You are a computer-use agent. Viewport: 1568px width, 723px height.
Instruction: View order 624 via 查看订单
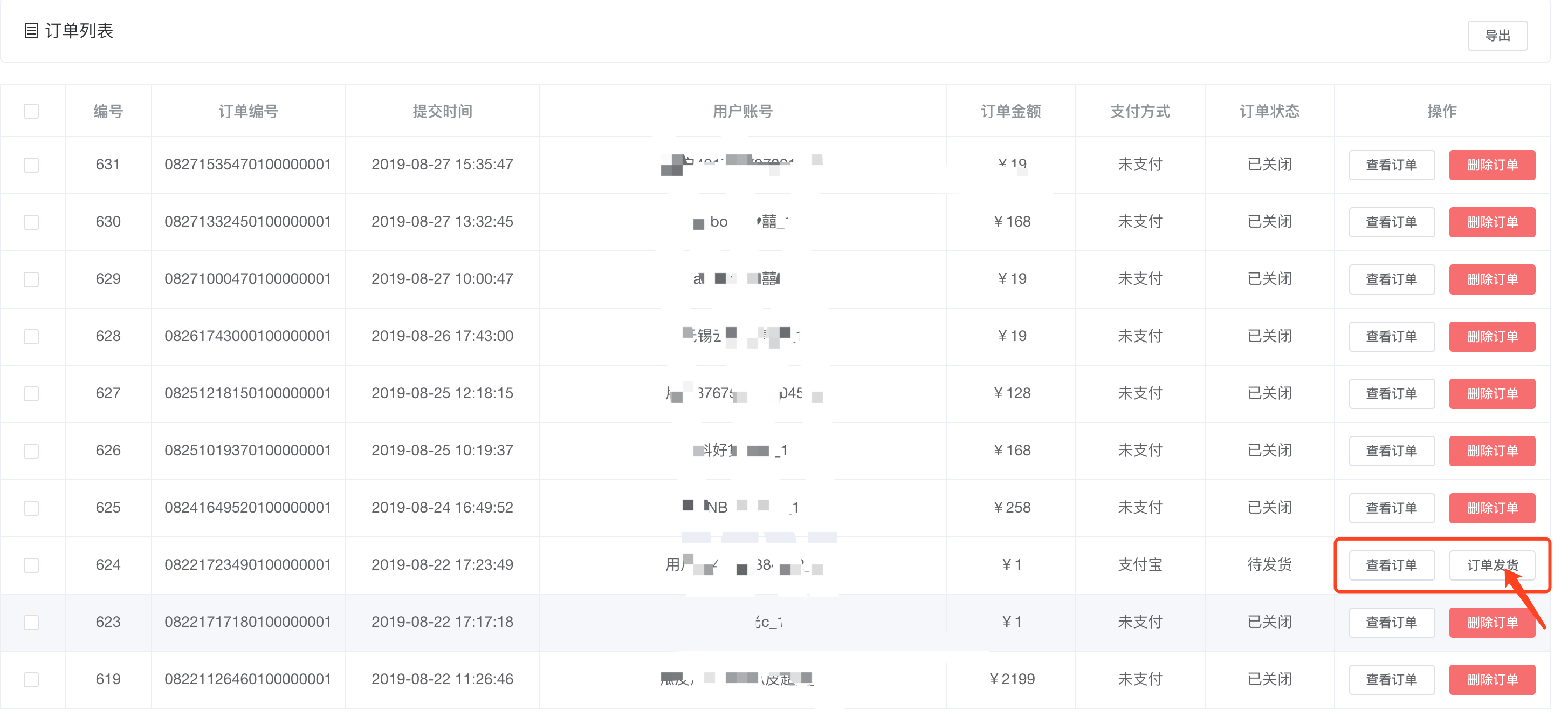pyautogui.click(x=1392, y=565)
